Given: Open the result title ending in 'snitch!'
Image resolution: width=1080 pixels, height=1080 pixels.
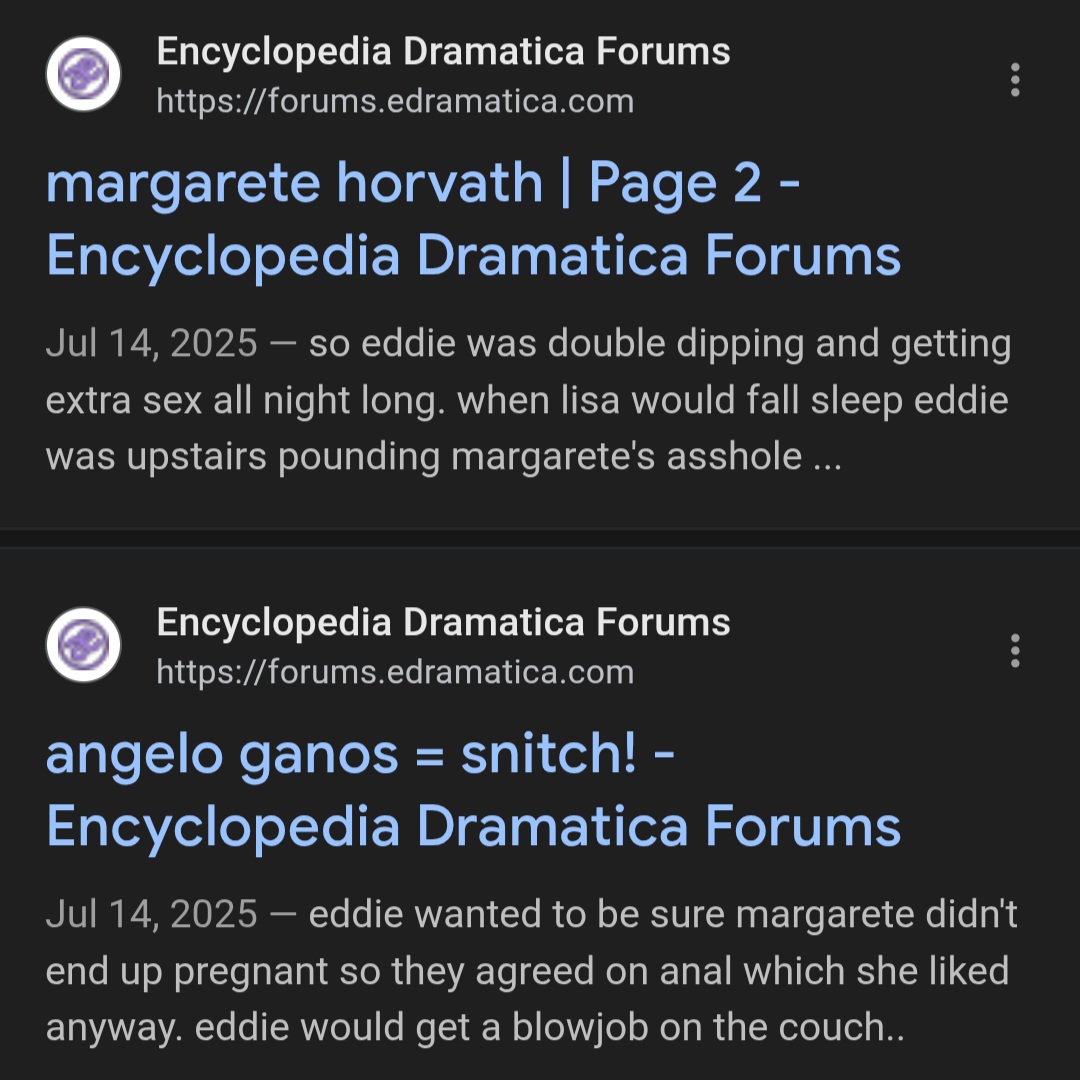Looking at the screenshot, I should point(360,755).
